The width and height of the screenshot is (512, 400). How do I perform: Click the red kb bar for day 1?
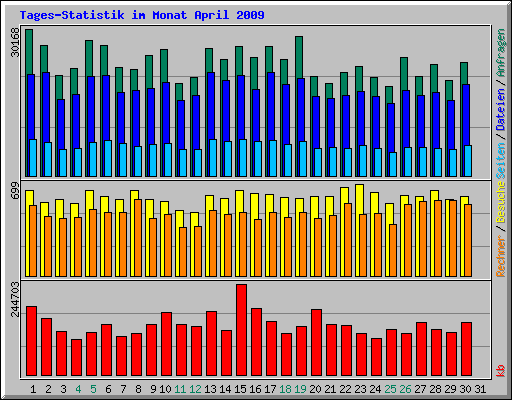(32, 341)
